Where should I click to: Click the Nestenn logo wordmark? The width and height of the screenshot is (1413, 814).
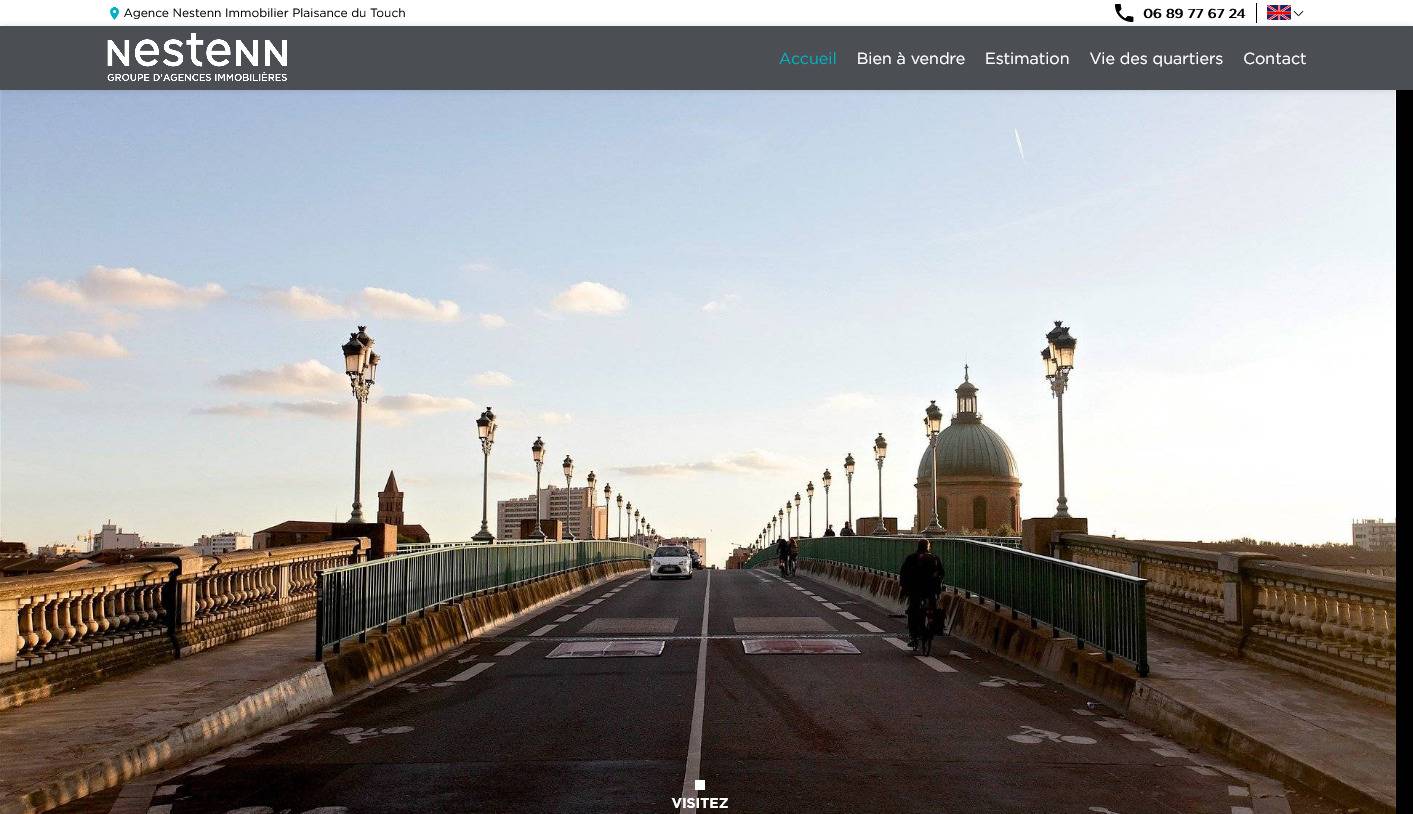[197, 51]
